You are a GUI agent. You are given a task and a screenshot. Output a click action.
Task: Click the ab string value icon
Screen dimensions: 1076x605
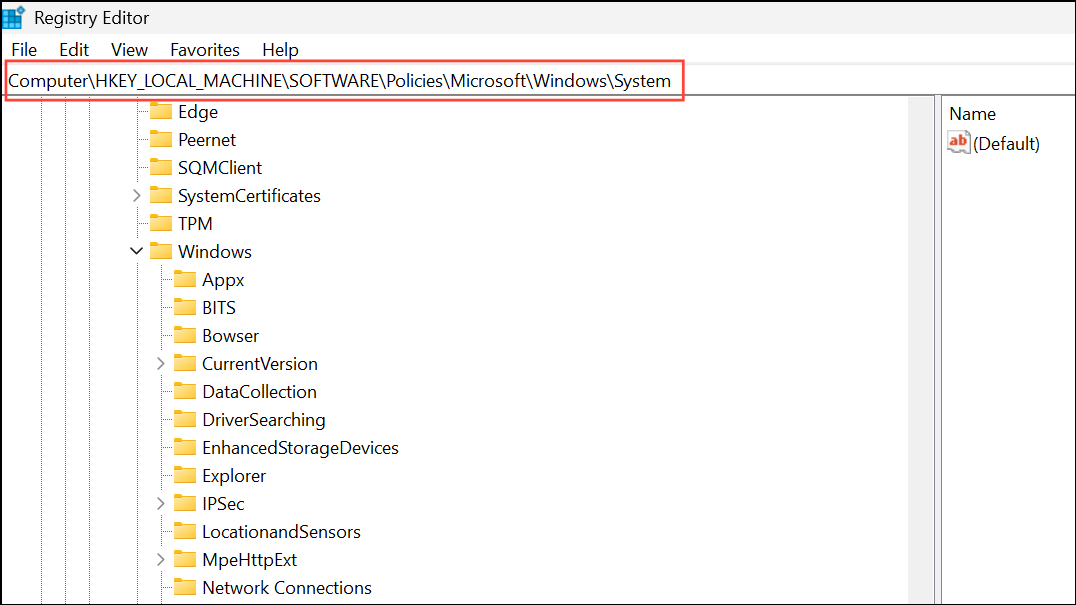(x=958, y=142)
